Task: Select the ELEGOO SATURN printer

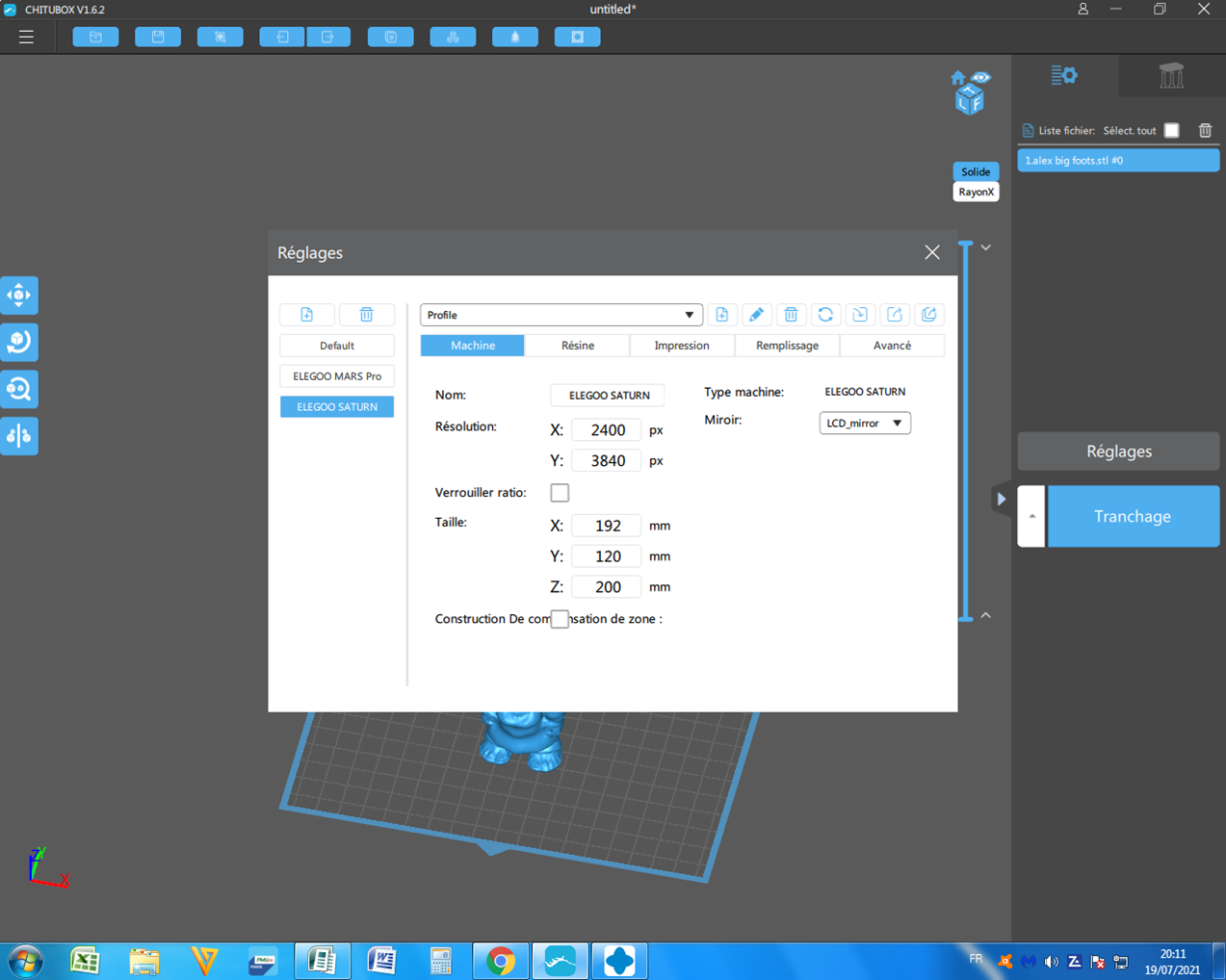Action: pos(337,407)
